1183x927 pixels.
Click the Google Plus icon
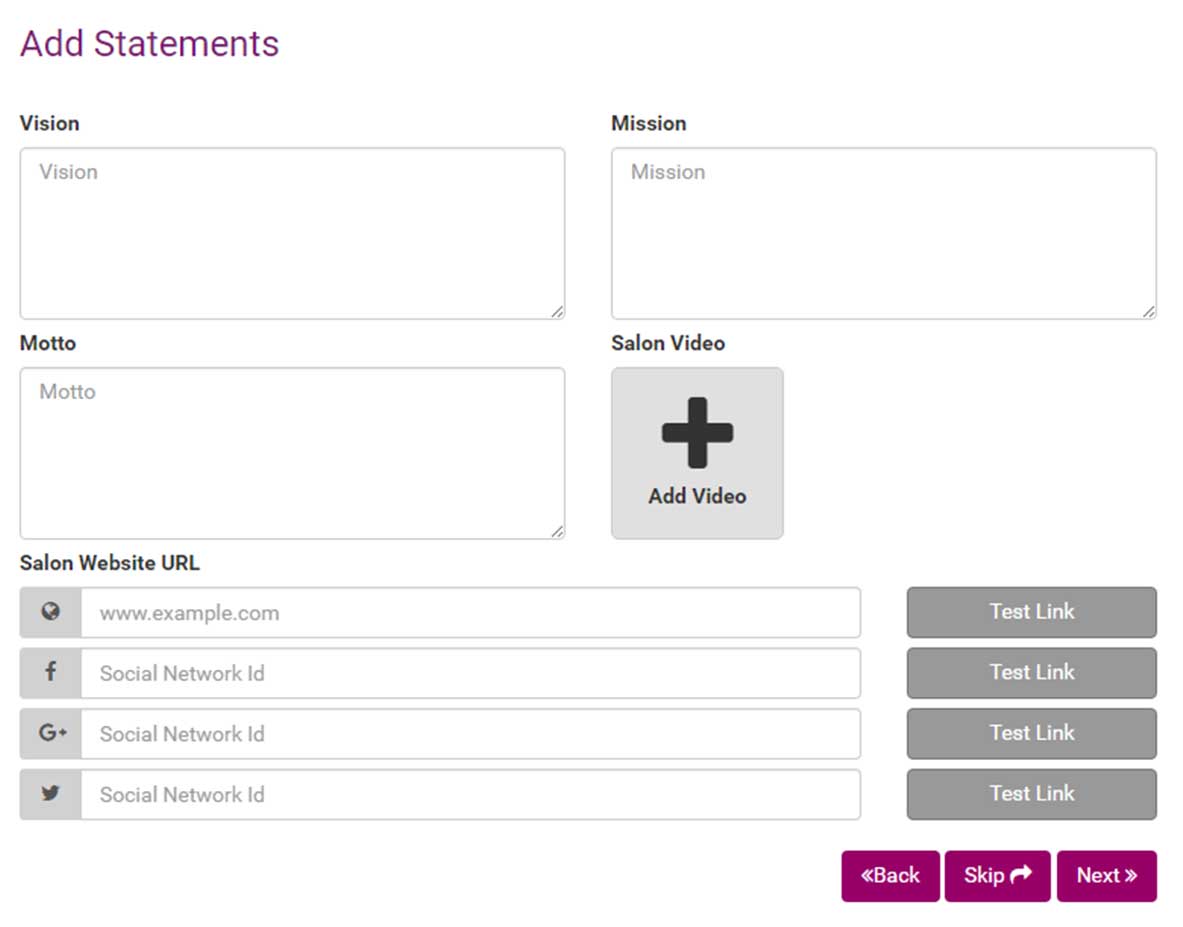pyautogui.click(x=51, y=733)
